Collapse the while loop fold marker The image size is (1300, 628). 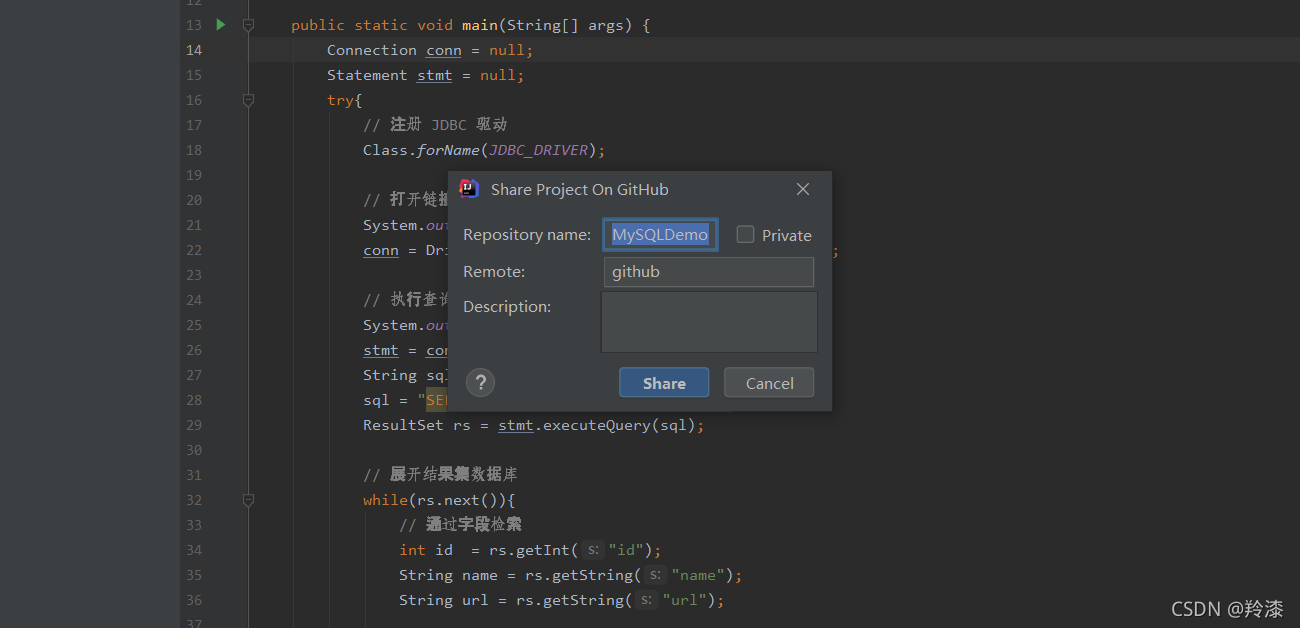pyautogui.click(x=248, y=500)
